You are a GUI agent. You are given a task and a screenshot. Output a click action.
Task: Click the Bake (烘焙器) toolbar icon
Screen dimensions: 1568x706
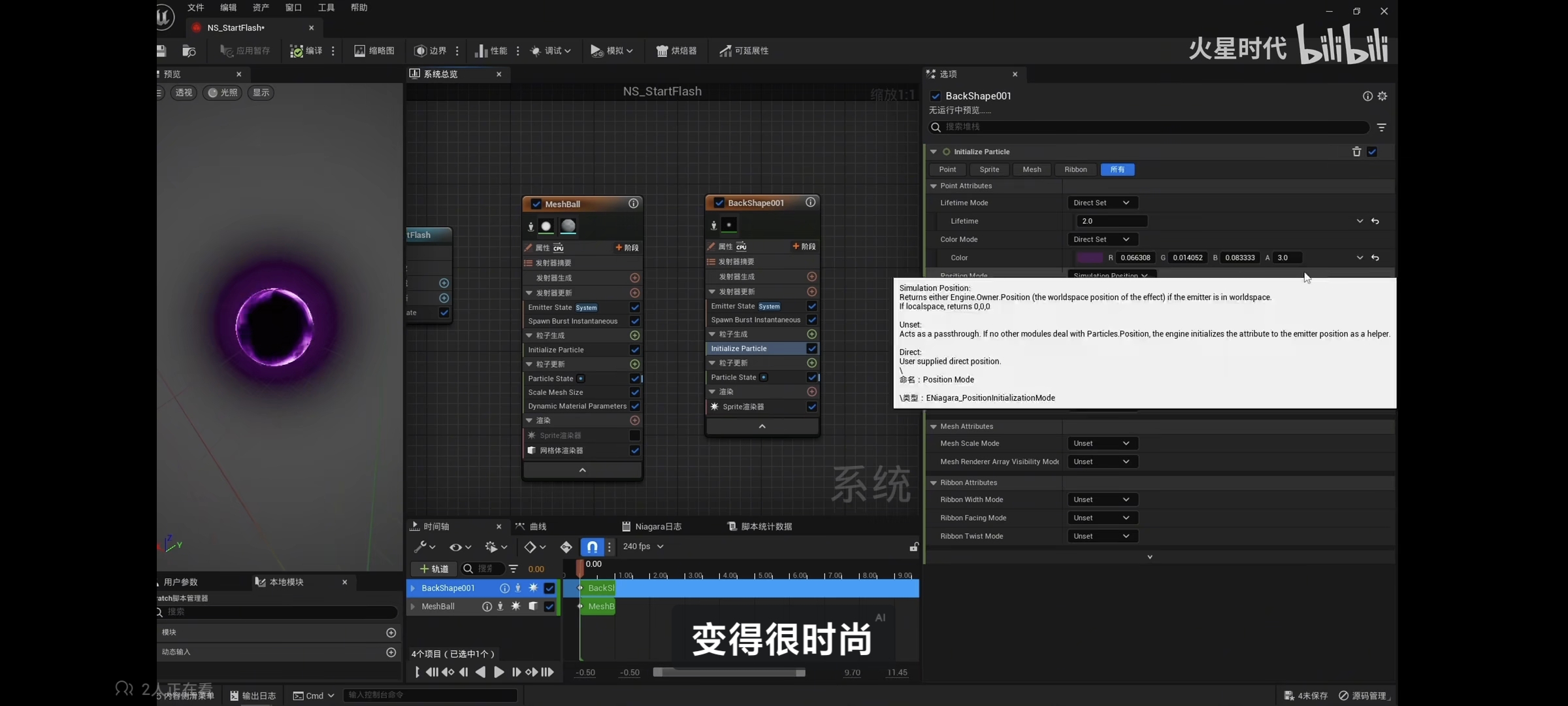coord(676,51)
